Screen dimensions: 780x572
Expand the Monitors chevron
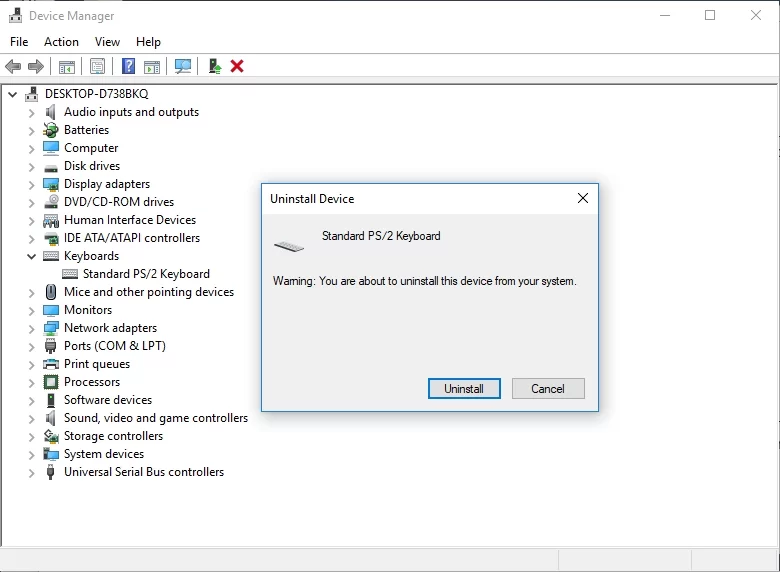tap(31, 311)
